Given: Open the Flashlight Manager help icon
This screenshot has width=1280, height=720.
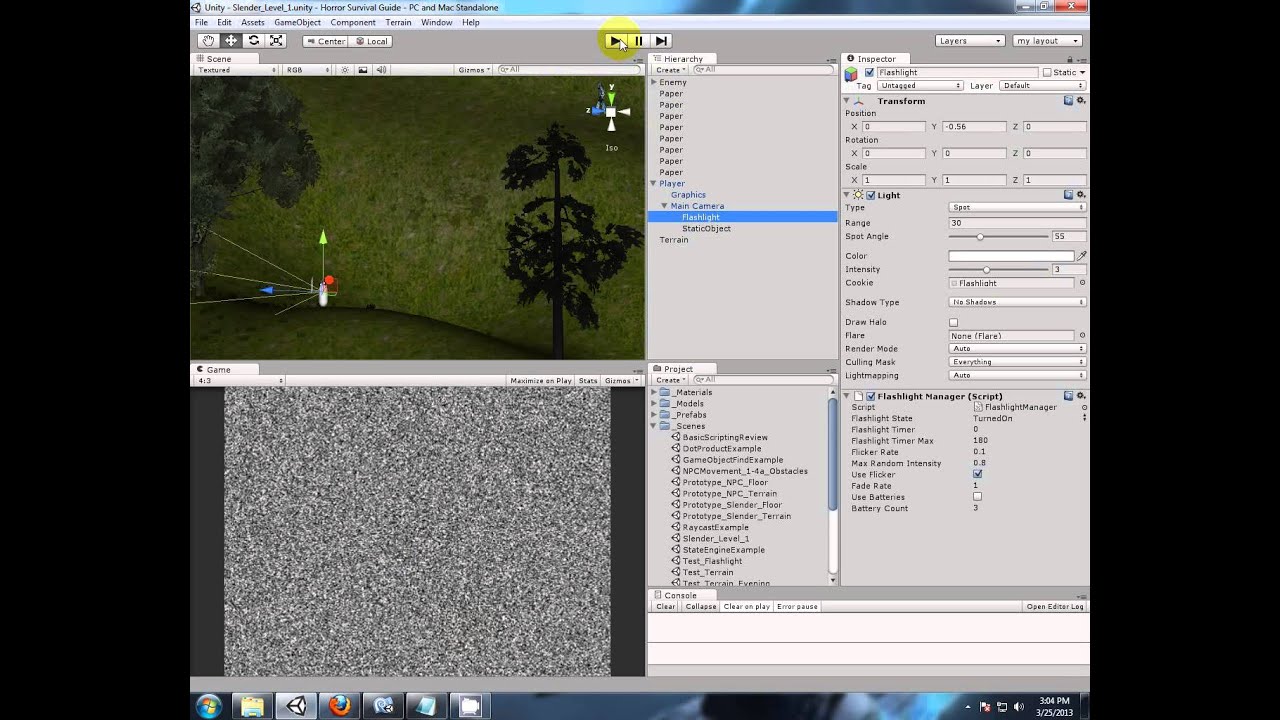Looking at the screenshot, I should click(x=1068, y=396).
